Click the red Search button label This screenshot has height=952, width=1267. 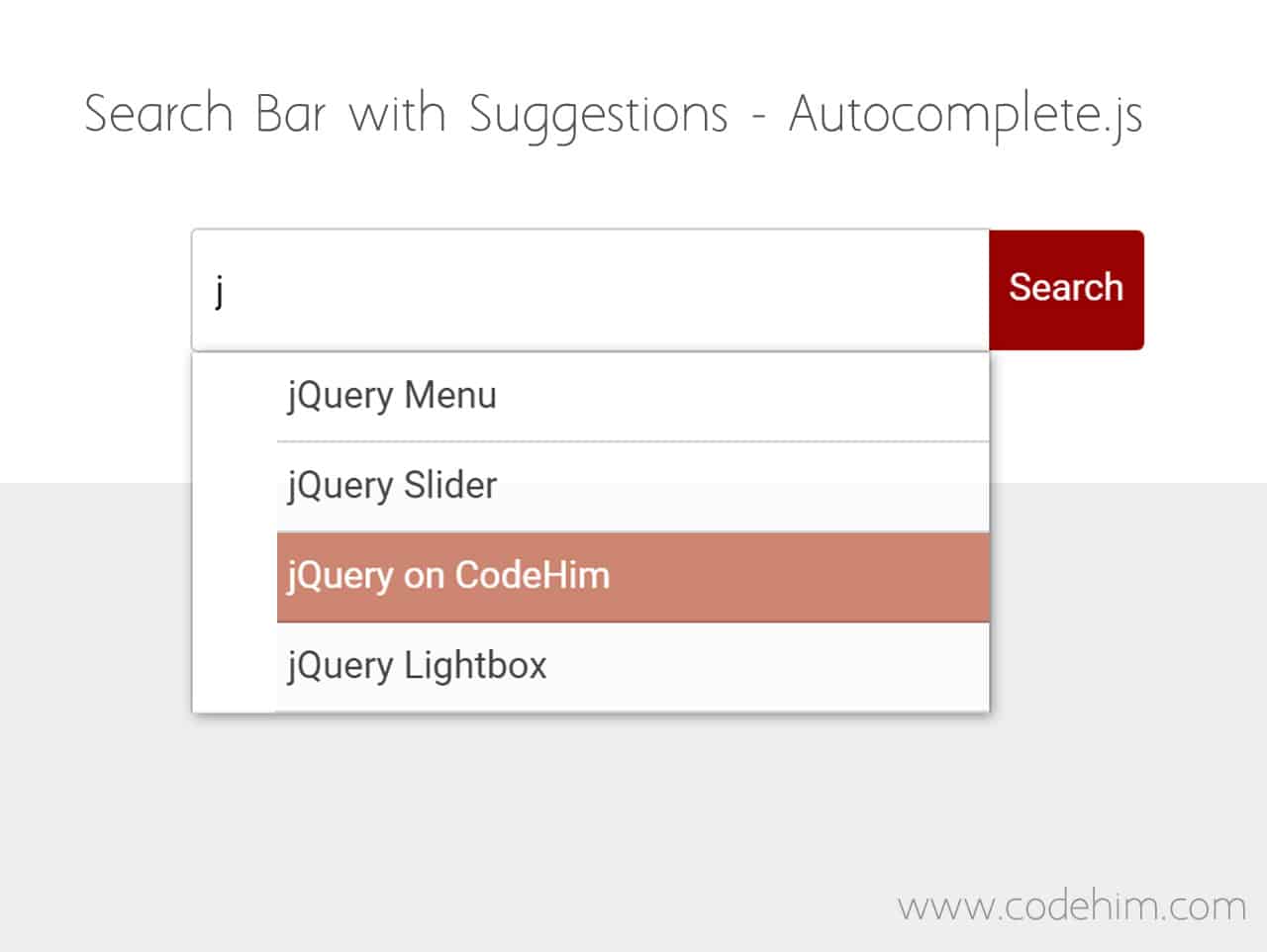pyautogui.click(x=1065, y=288)
